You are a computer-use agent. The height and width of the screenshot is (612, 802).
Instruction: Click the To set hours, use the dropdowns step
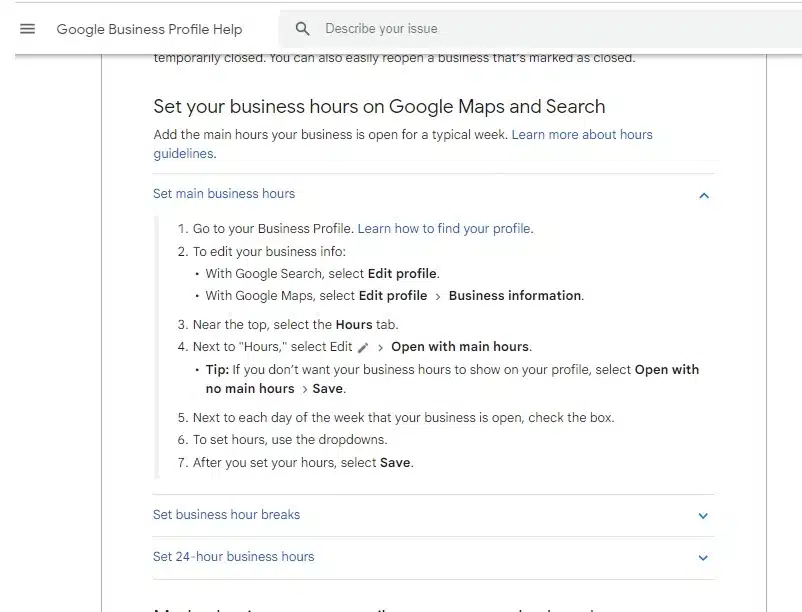tap(290, 440)
